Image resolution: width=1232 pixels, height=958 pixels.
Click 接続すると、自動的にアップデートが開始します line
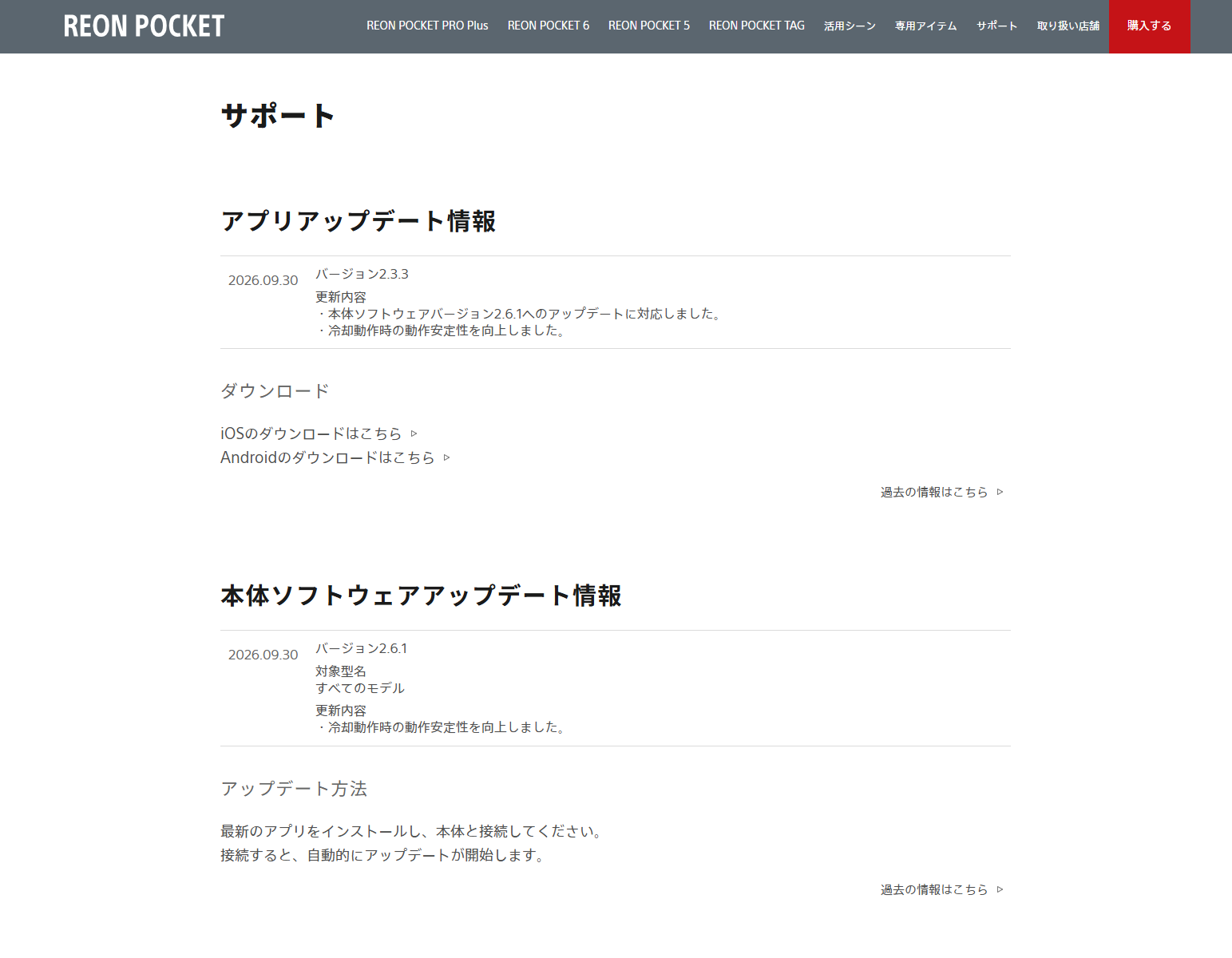tap(384, 855)
